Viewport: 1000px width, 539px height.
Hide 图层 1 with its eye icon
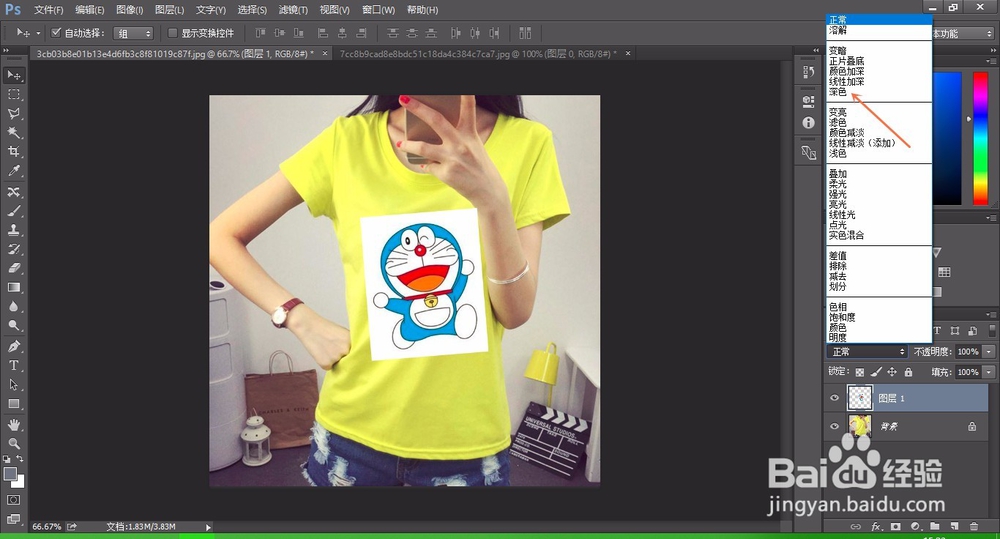point(834,398)
